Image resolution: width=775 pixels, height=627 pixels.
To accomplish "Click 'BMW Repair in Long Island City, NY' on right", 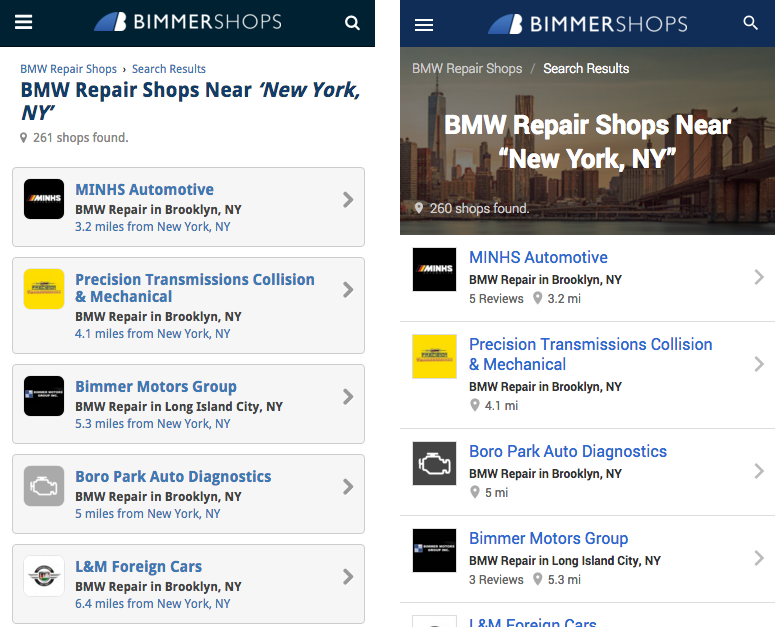I will pos(565,561).
